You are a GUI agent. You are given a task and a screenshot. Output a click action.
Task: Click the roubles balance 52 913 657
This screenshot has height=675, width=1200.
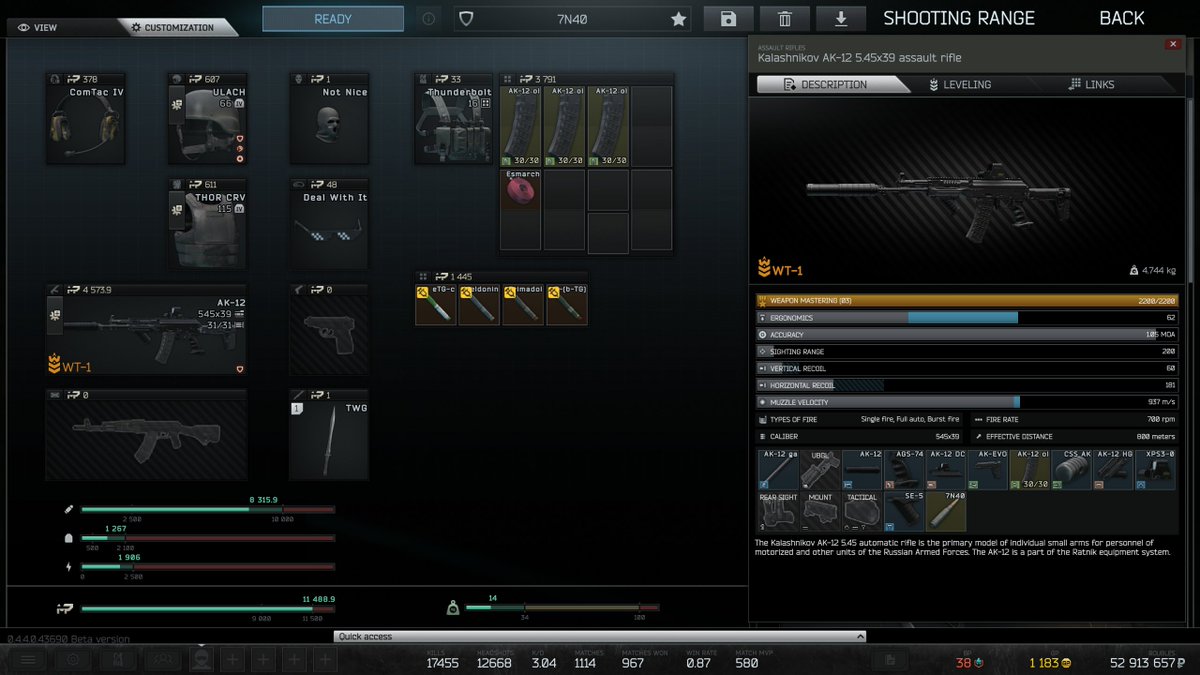click(1148, 662)
